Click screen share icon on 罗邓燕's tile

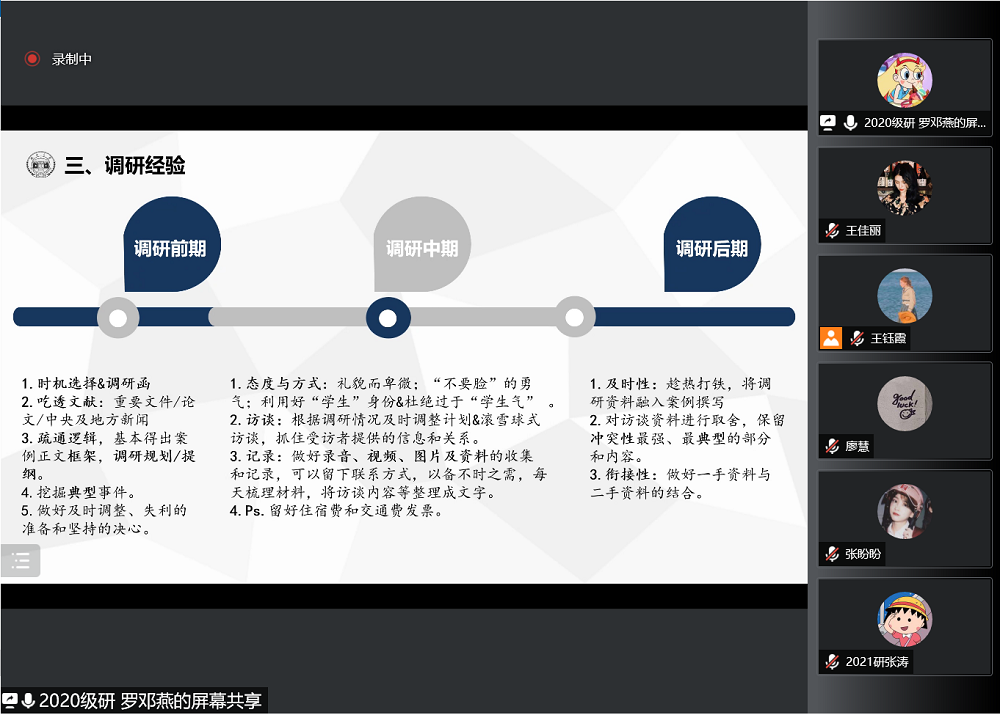(x=828, y=123)
